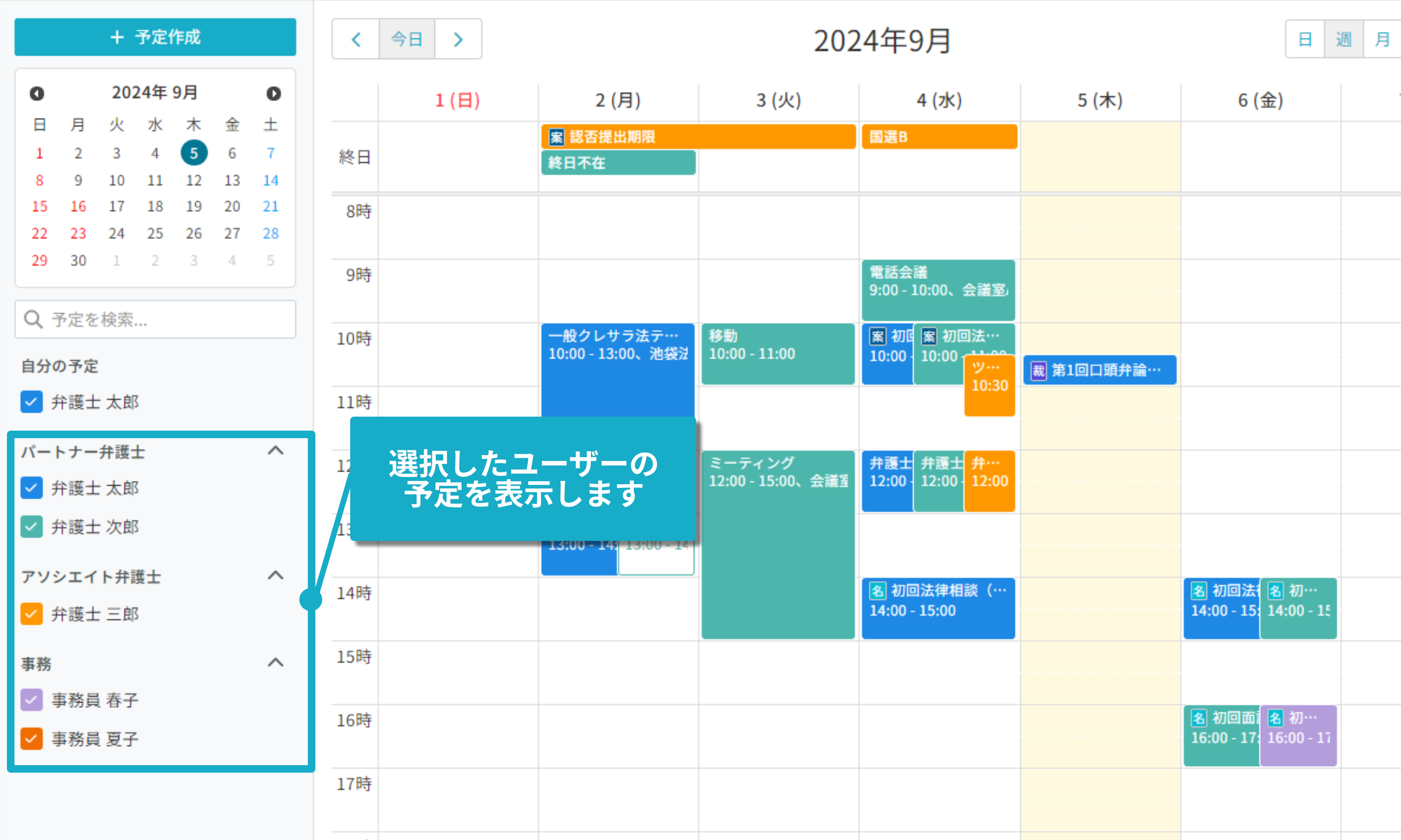Open orange 弁… 12:00 event on Wednesday
Viewport: 1401px width, 840px height.
pos(989,481)
